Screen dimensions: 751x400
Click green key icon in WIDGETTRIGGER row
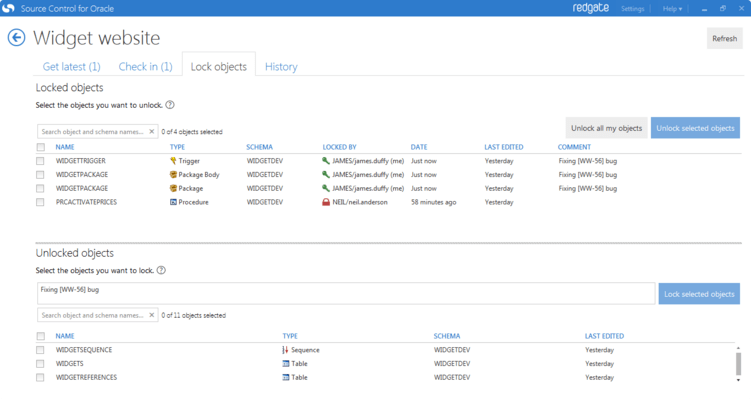326,161
